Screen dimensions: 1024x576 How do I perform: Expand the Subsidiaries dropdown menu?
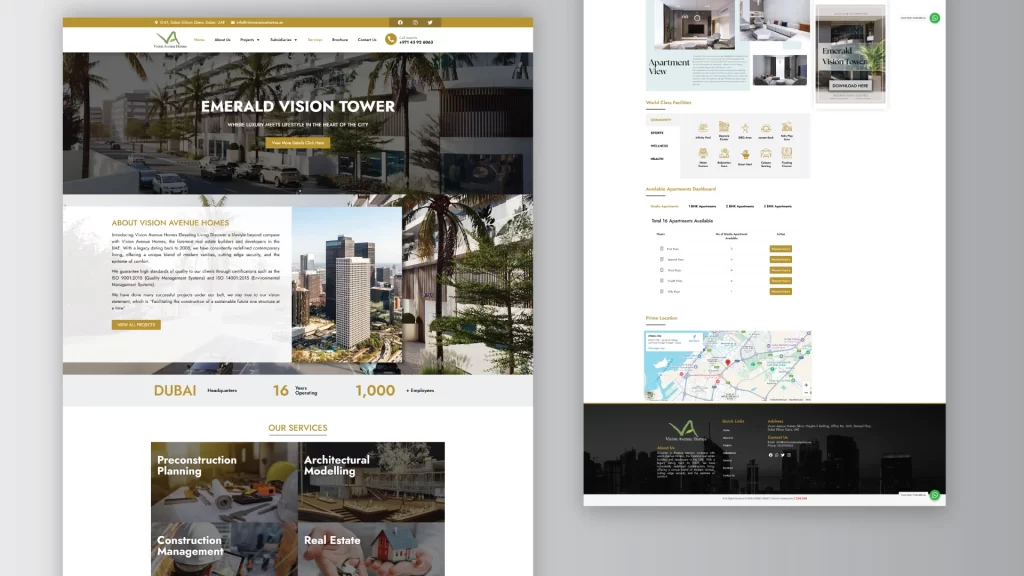(283, 40)
